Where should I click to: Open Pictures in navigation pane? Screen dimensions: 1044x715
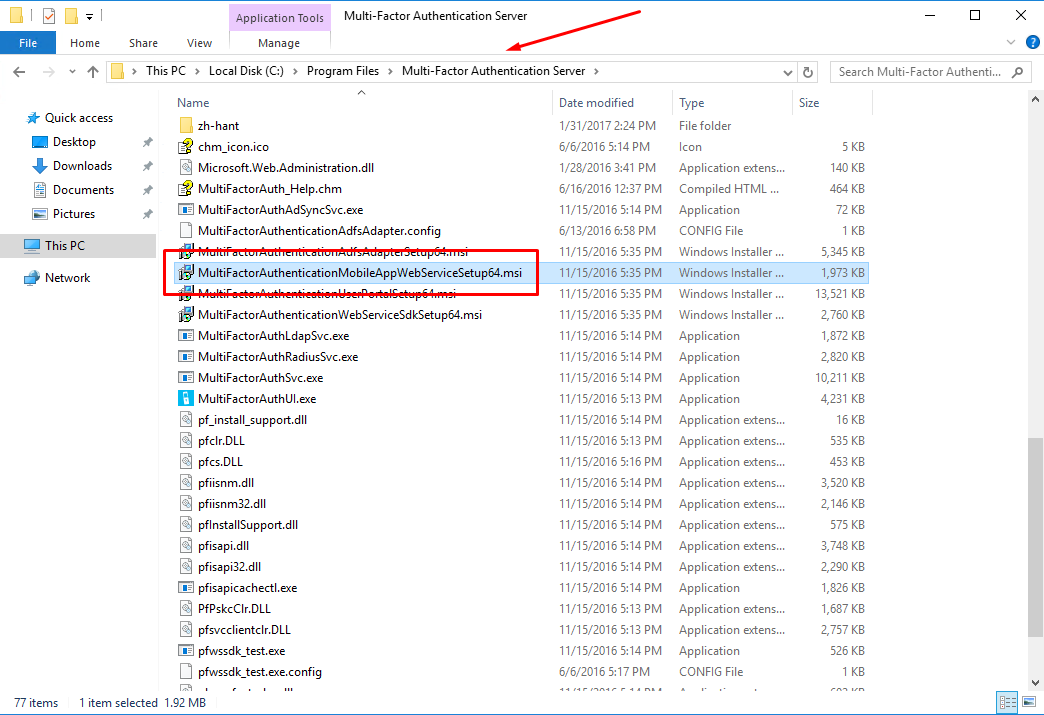pyautogui.click(x=74, y=214)
